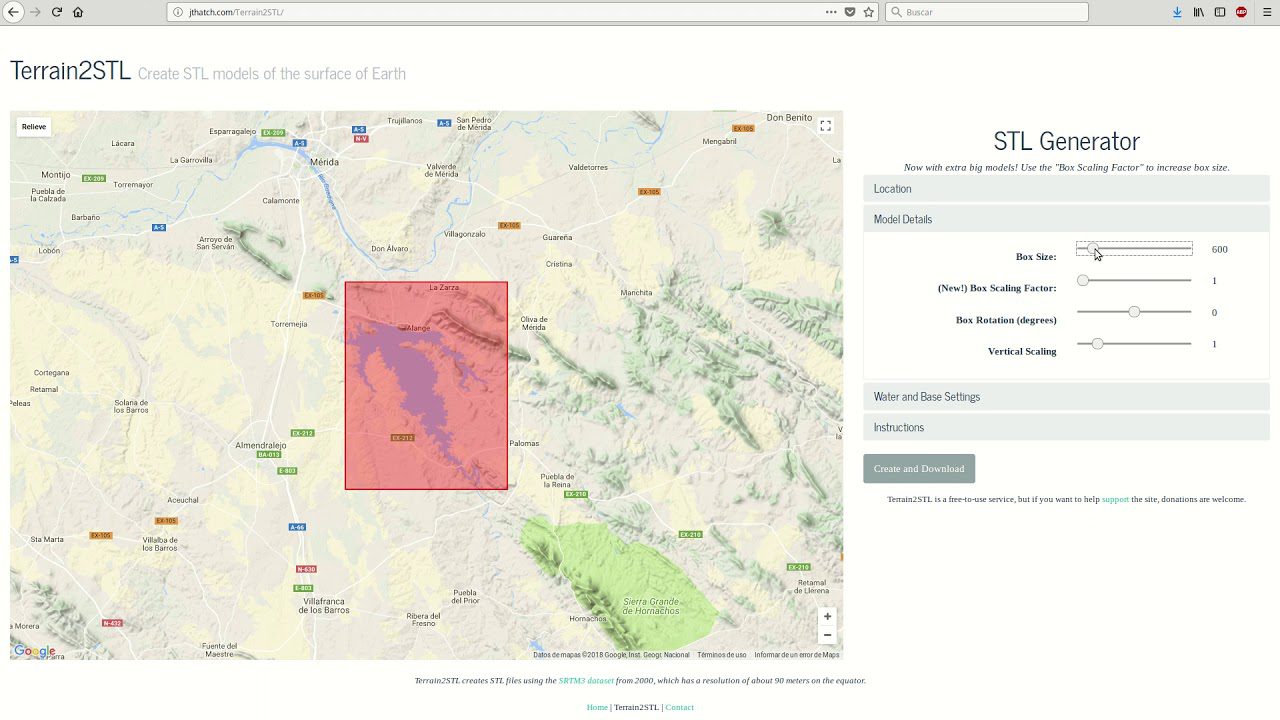Click the N-630 road shield on the map
This screenshot has height=720, width=1280.
[306, 569]
